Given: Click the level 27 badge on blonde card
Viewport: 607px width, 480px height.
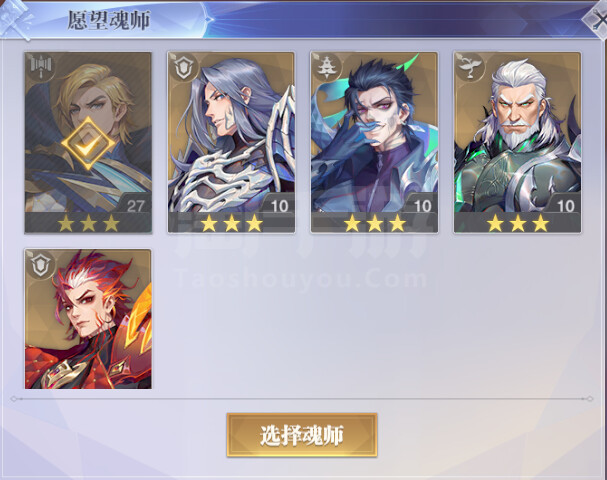Looking at the screenshot, I should tap(135, 206).
